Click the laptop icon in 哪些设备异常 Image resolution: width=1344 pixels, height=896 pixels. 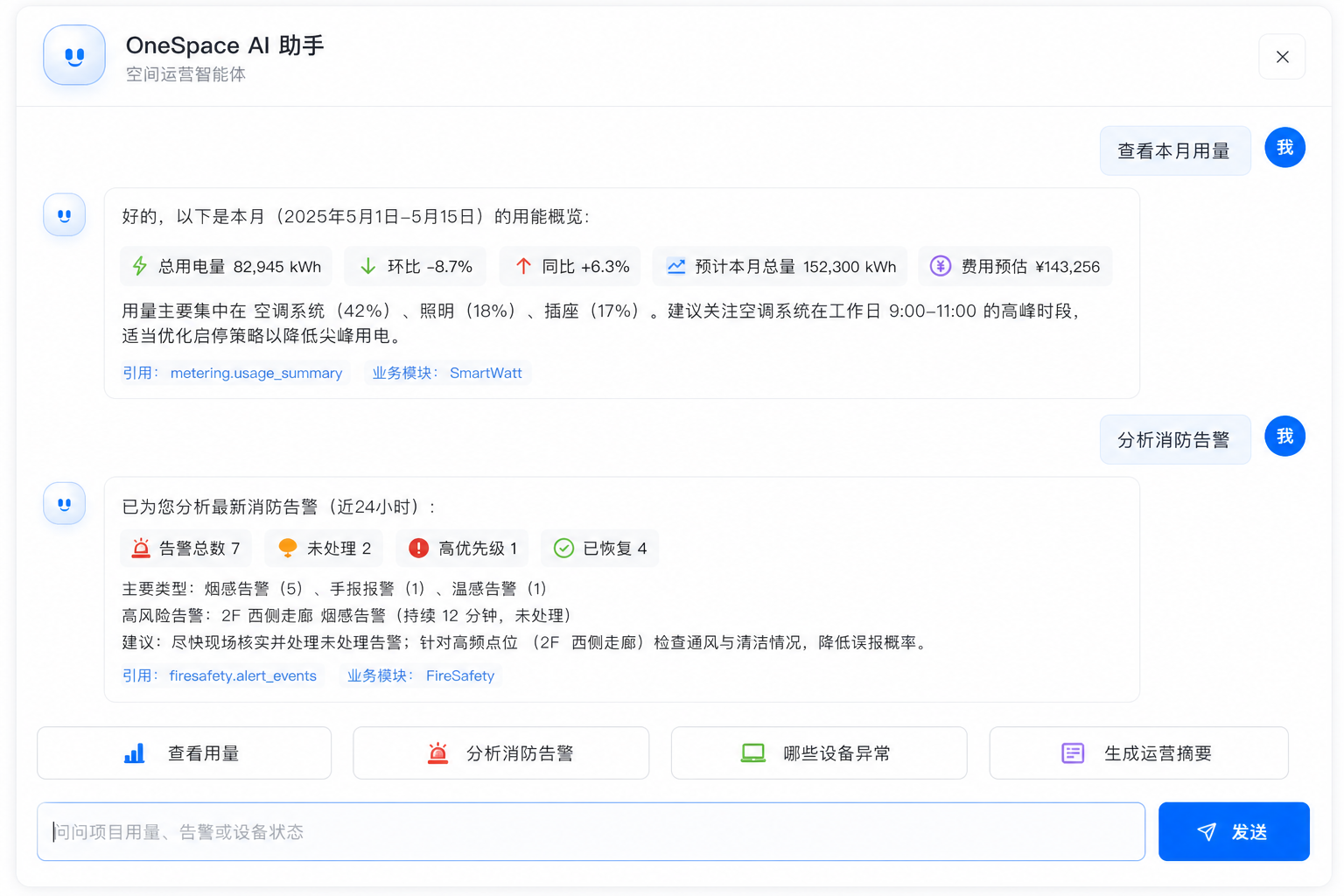pyautogui.click(x=753, y=753)
